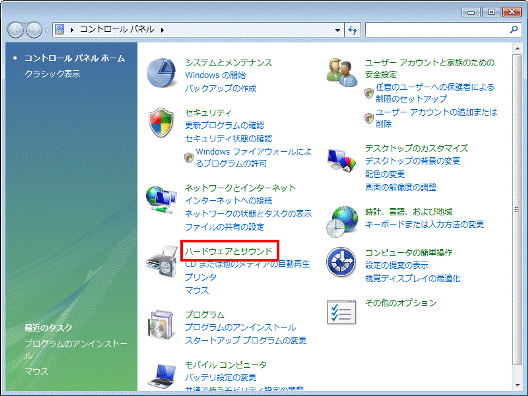Expand the arrow after コントロール パネル breadcrumb

point(162,30)
